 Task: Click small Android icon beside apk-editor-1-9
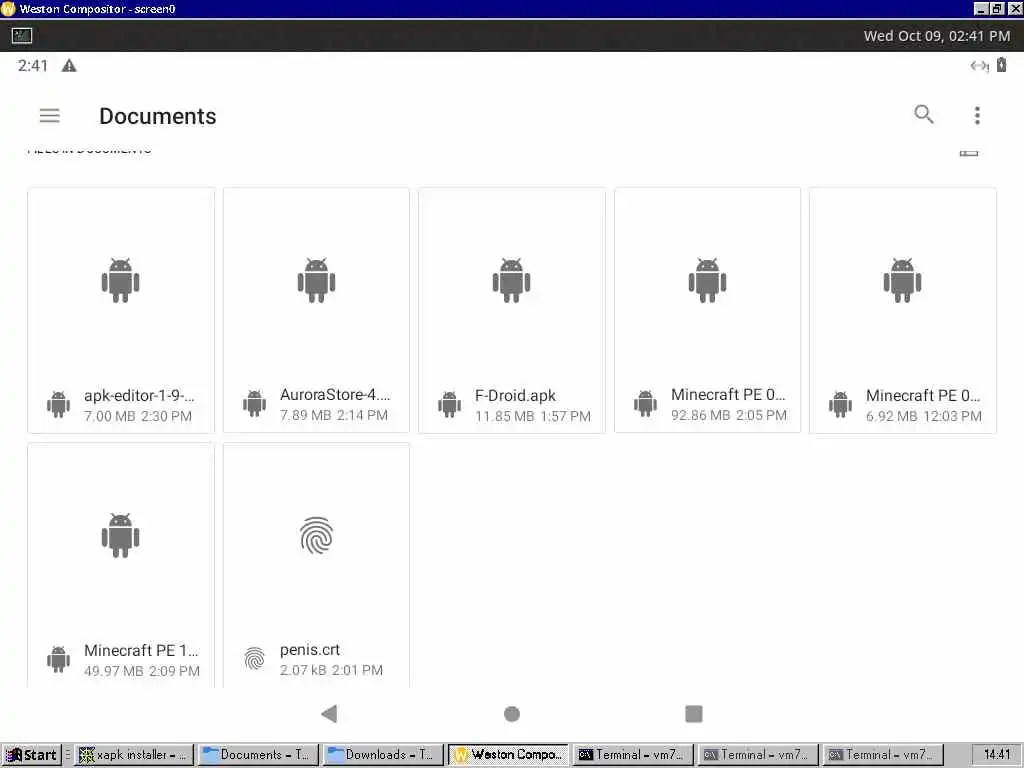(x=58, y=404)
